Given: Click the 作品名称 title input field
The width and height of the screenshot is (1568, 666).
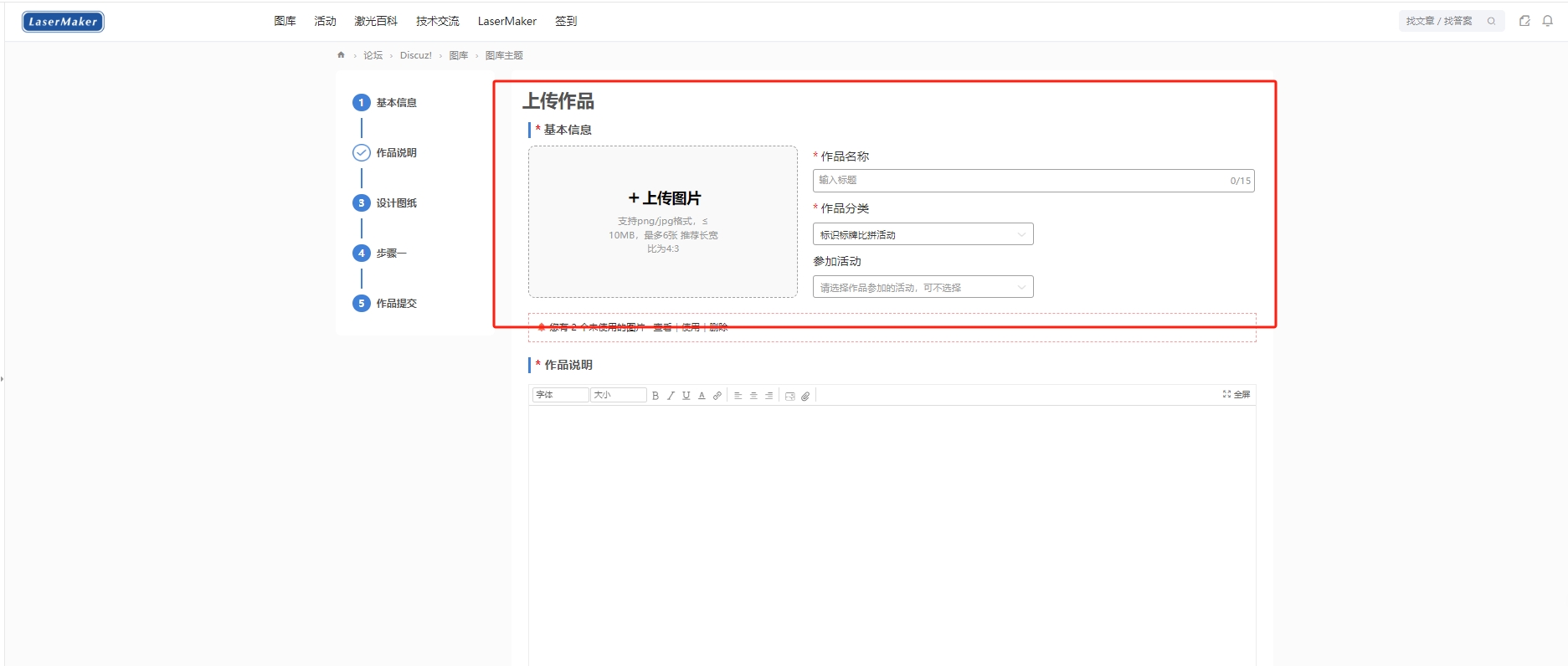Looking at the screenshot, I should pyautogui.click(x=1033, y=181).
